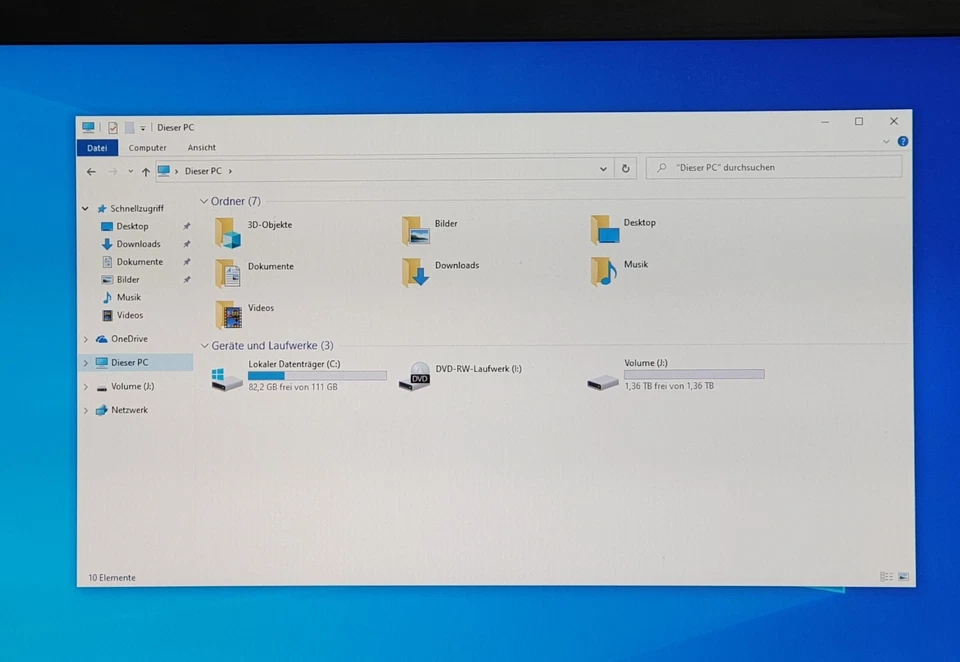The width and height of the screenshot is (960, 662).
Task: Collapse the Schnellzugriff tree node
Action: pyautogui.click(x=85, y=209)
